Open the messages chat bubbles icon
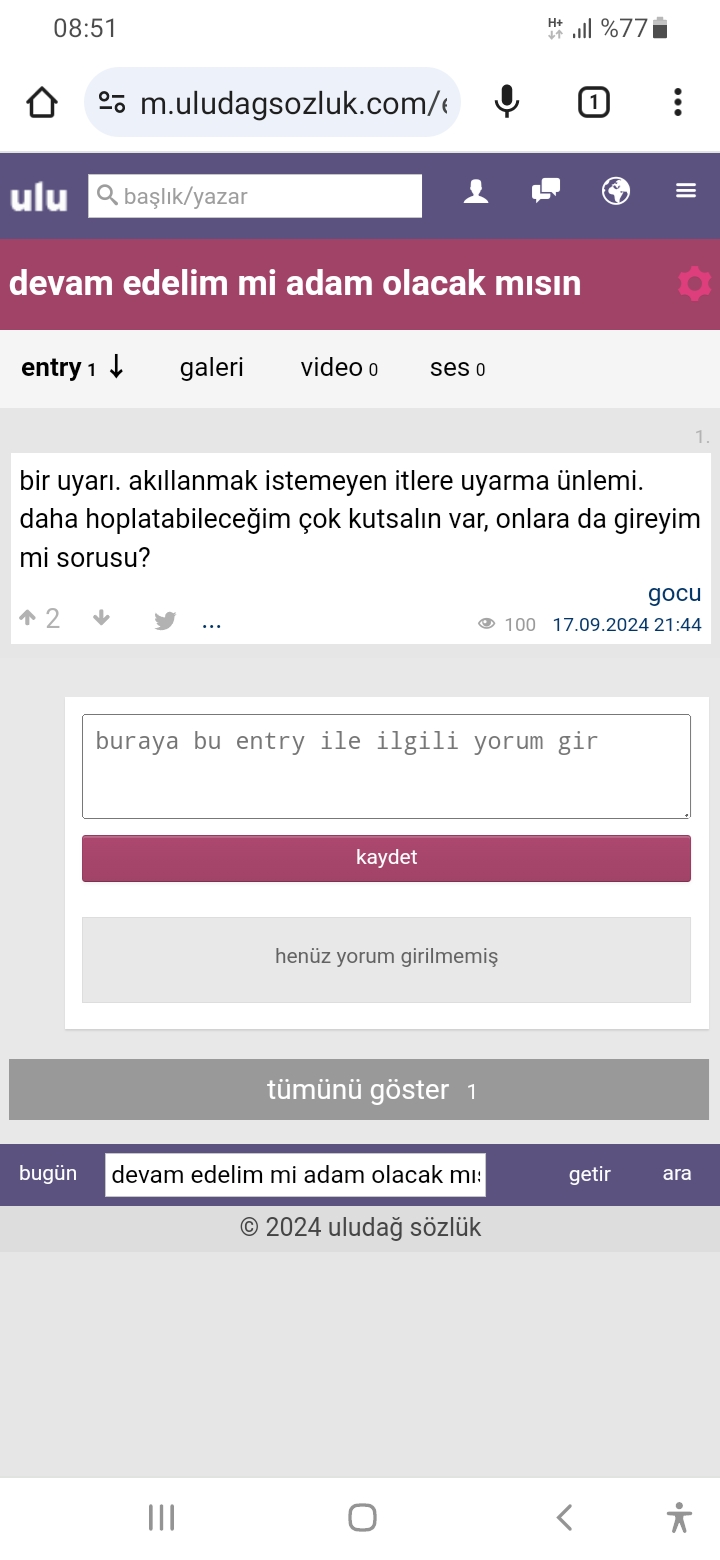This screenshot has width=720, height=1560. [x=545, y=191]
